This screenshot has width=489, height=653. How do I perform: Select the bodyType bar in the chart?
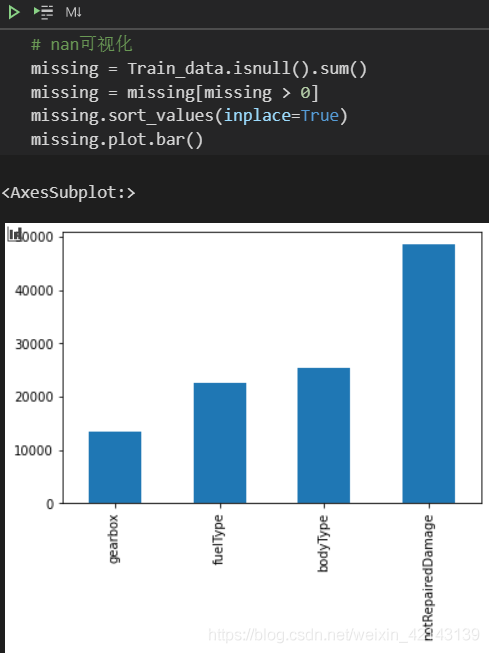coord(324,435)
